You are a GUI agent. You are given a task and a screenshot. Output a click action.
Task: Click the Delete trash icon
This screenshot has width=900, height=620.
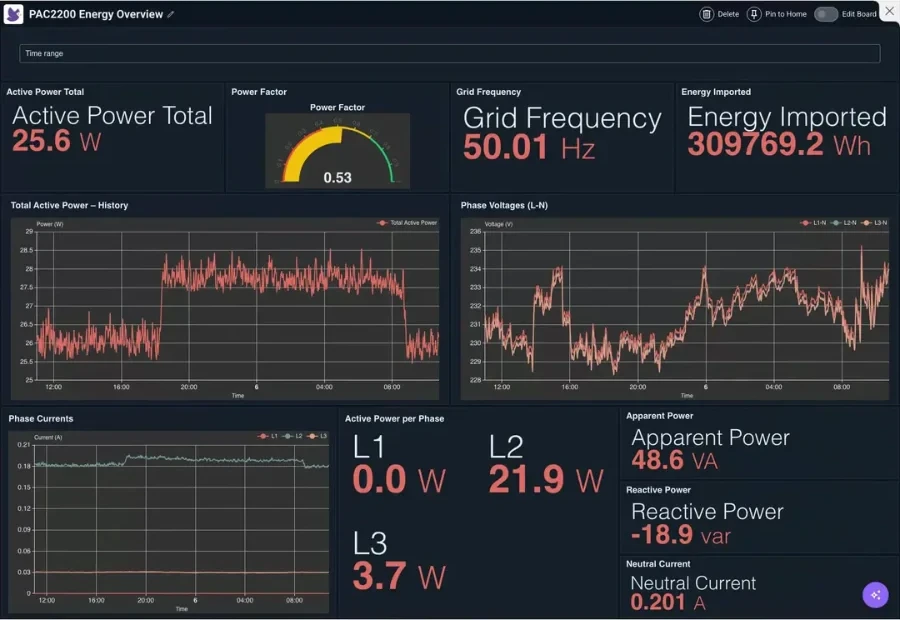coord(706,14)
